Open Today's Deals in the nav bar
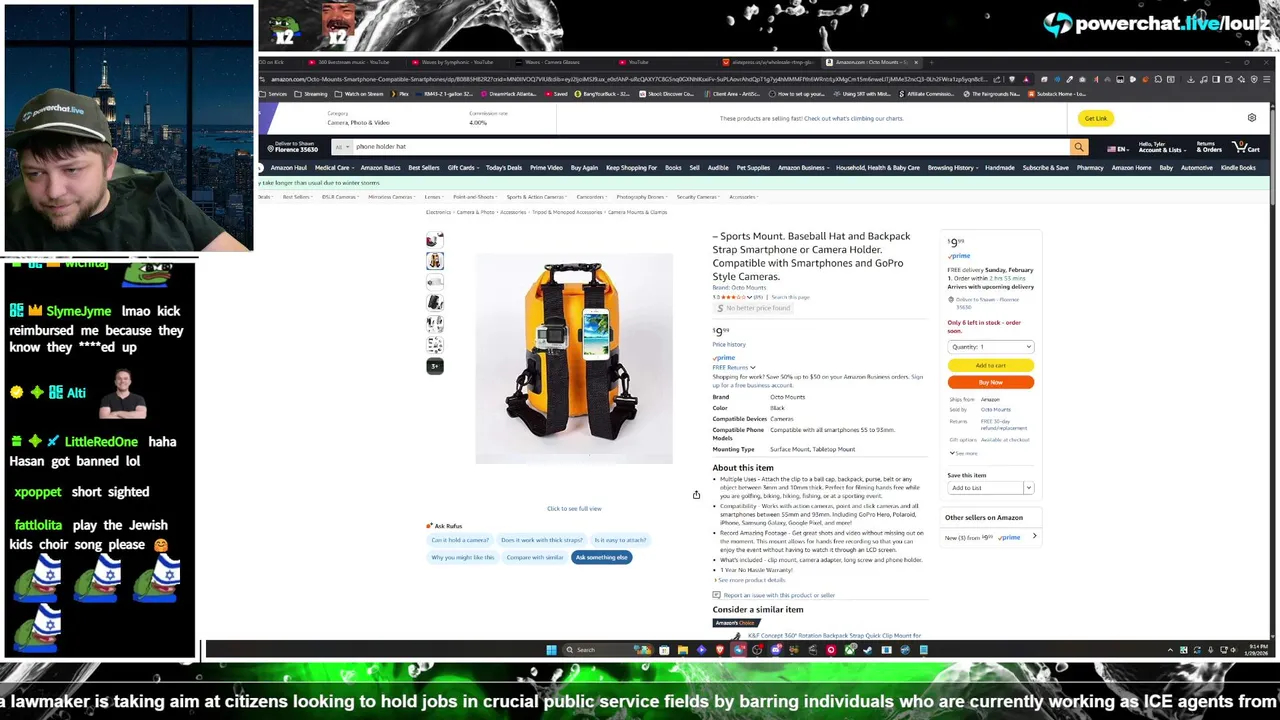The image size is (1280, 720). [x=504, y=168]
